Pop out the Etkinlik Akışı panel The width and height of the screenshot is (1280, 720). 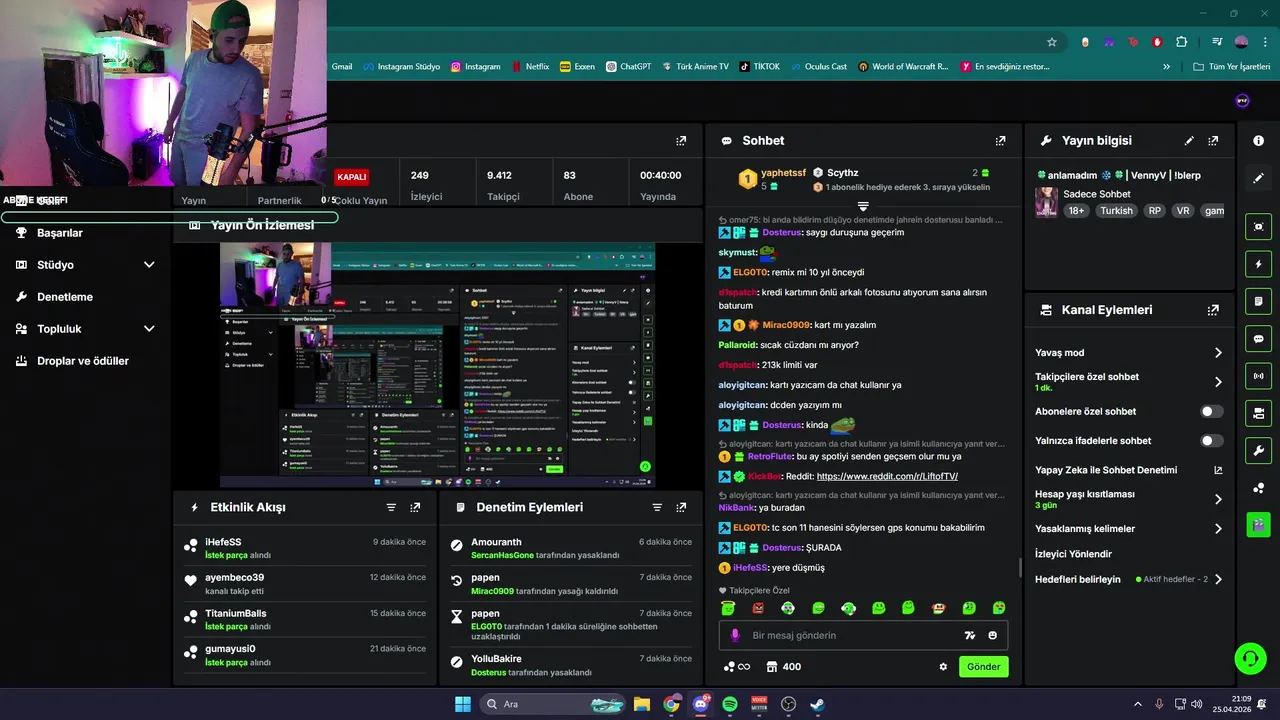(415, 507)
